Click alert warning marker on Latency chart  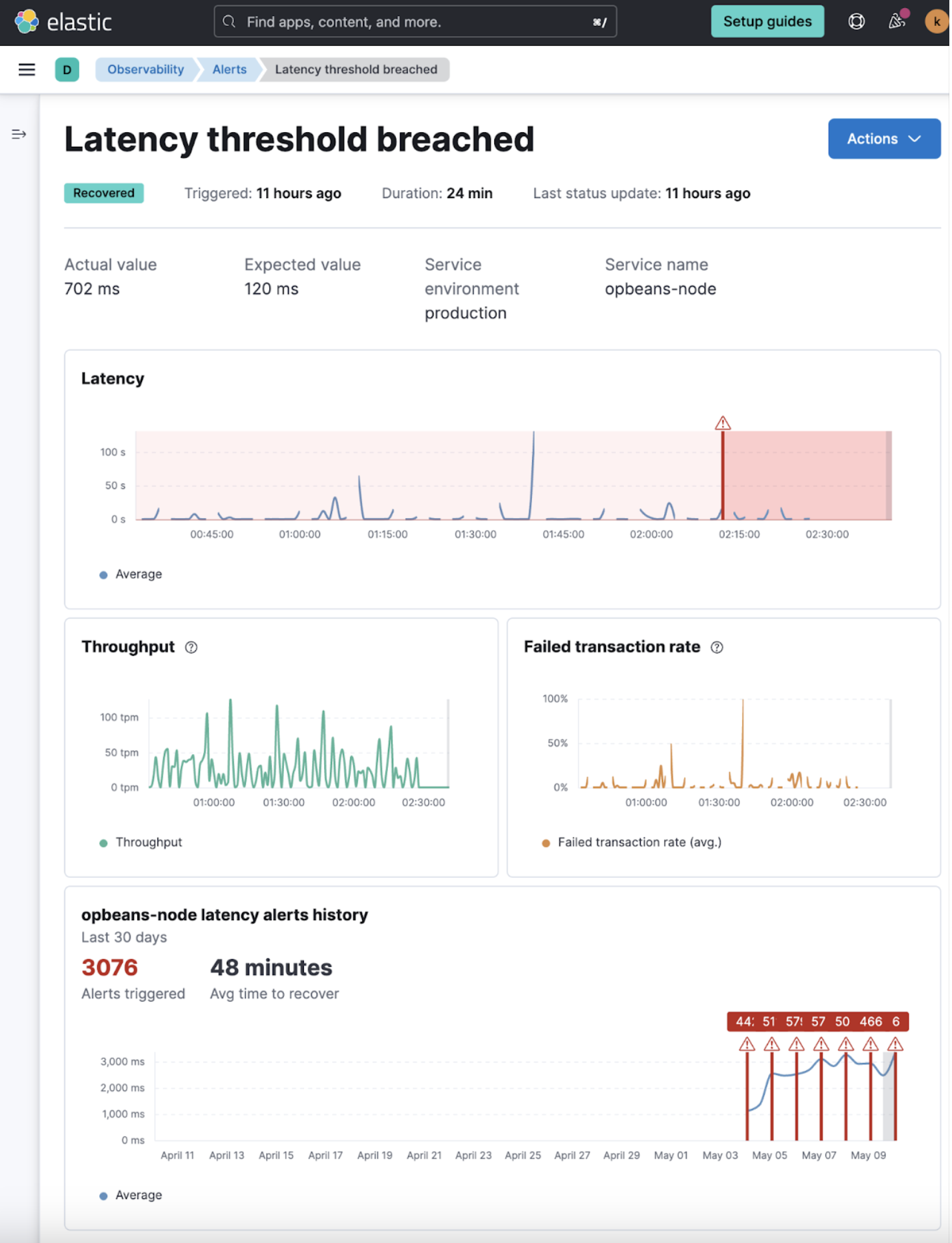click(723, 423)
